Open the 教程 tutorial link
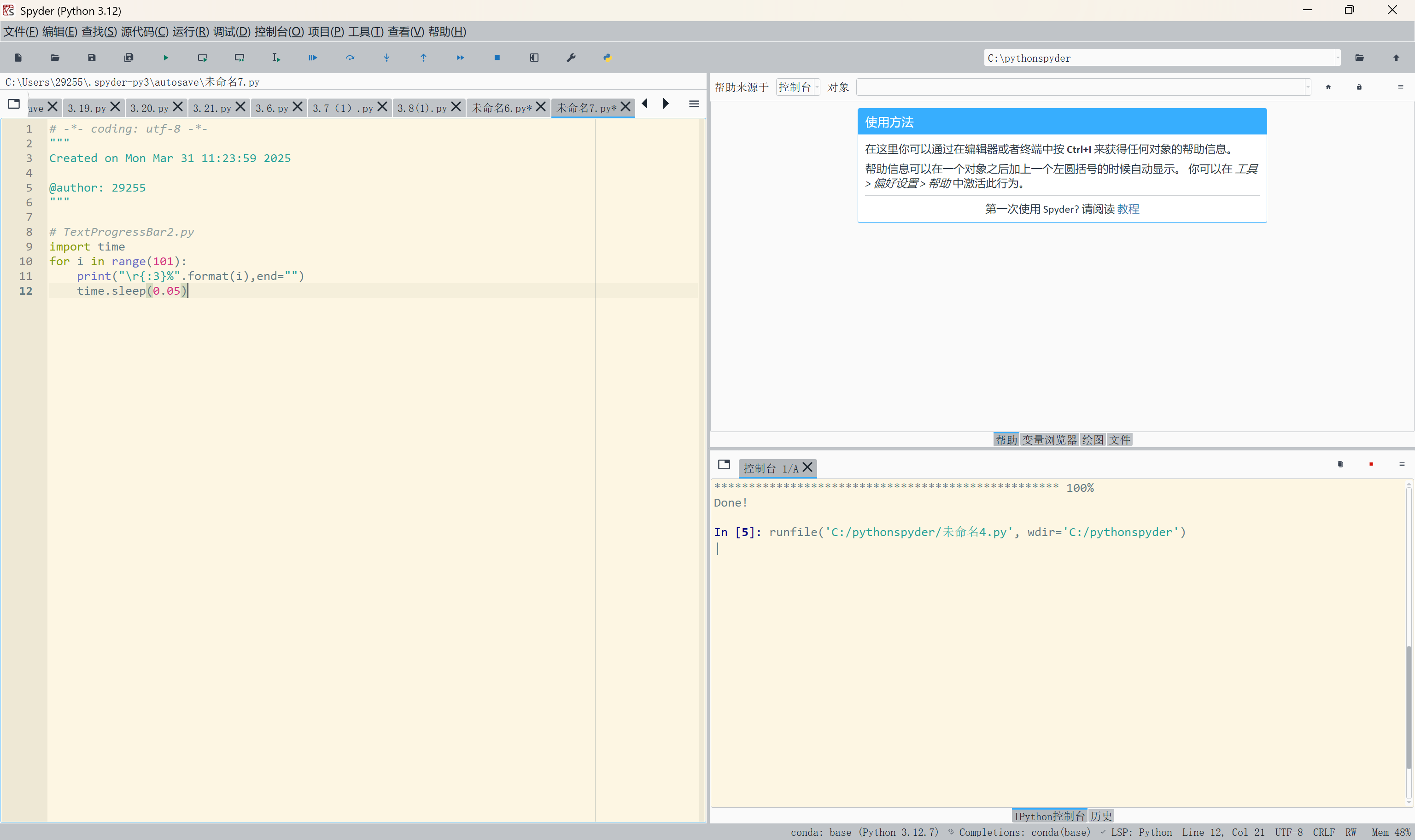This screenshot has width=1415, height=840. coord(1128,209)
